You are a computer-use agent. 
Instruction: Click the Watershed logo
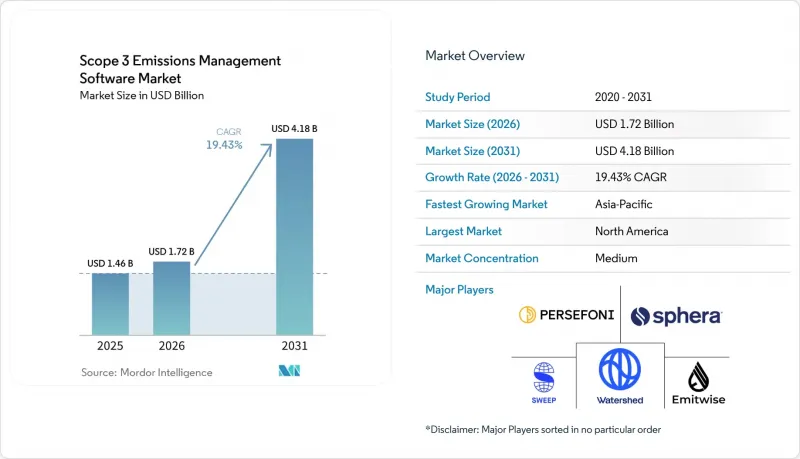(620, 376)
